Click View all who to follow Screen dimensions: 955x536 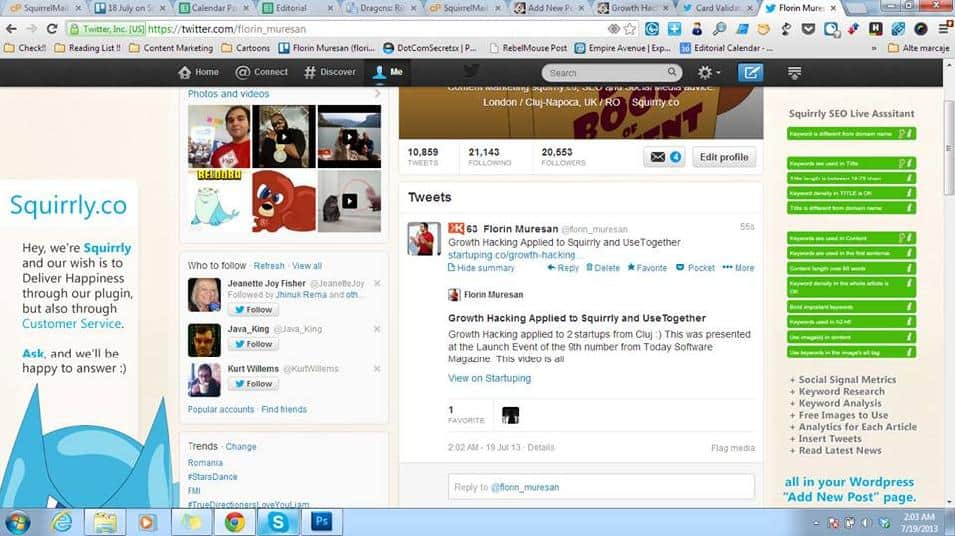point(307,266)
